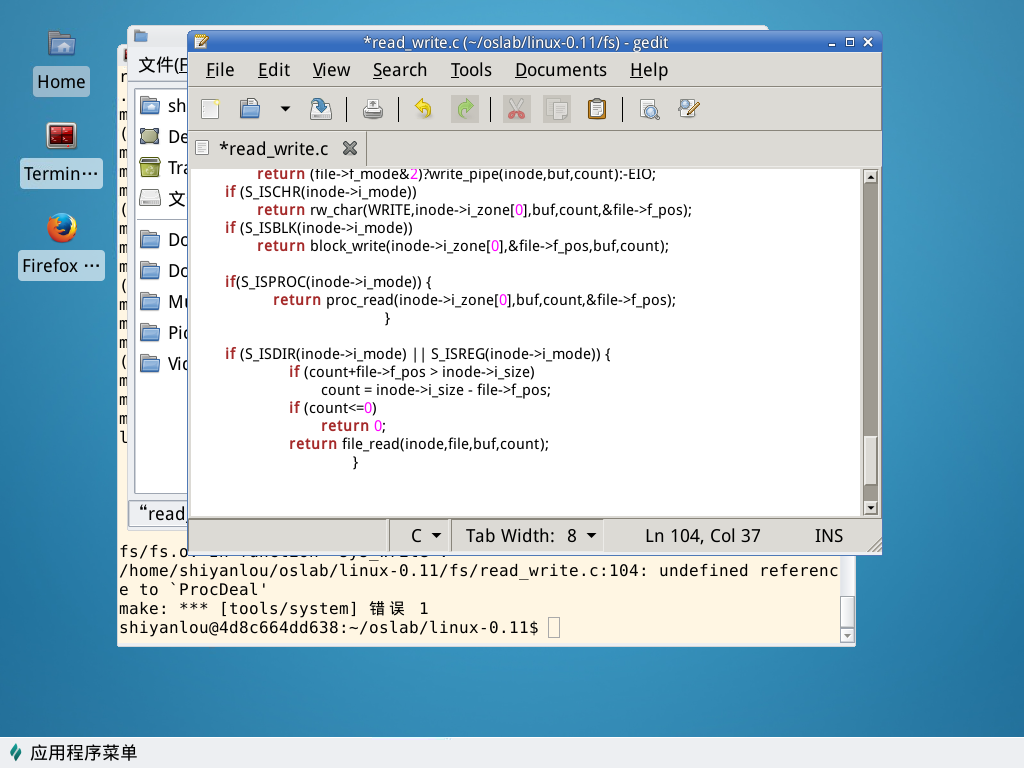Viewport: 1024px width, 768px height.
Task: Change the Tab Width setting
Action: point(530,536)
